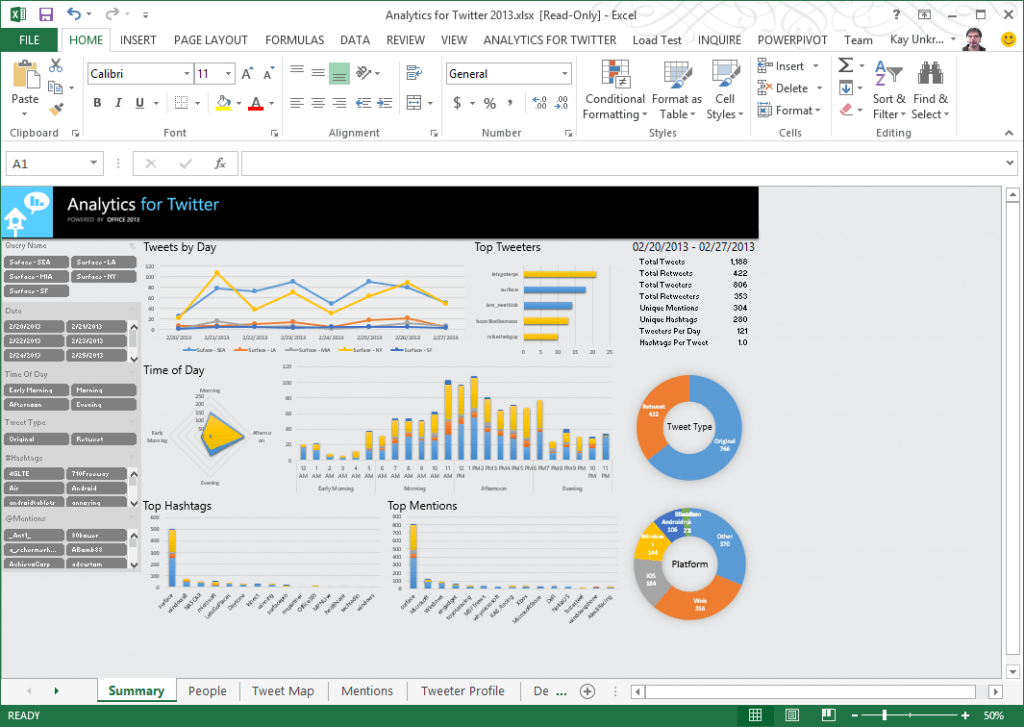
Task: Click the Delete button in Cells group
Action: tap(785, 88)
